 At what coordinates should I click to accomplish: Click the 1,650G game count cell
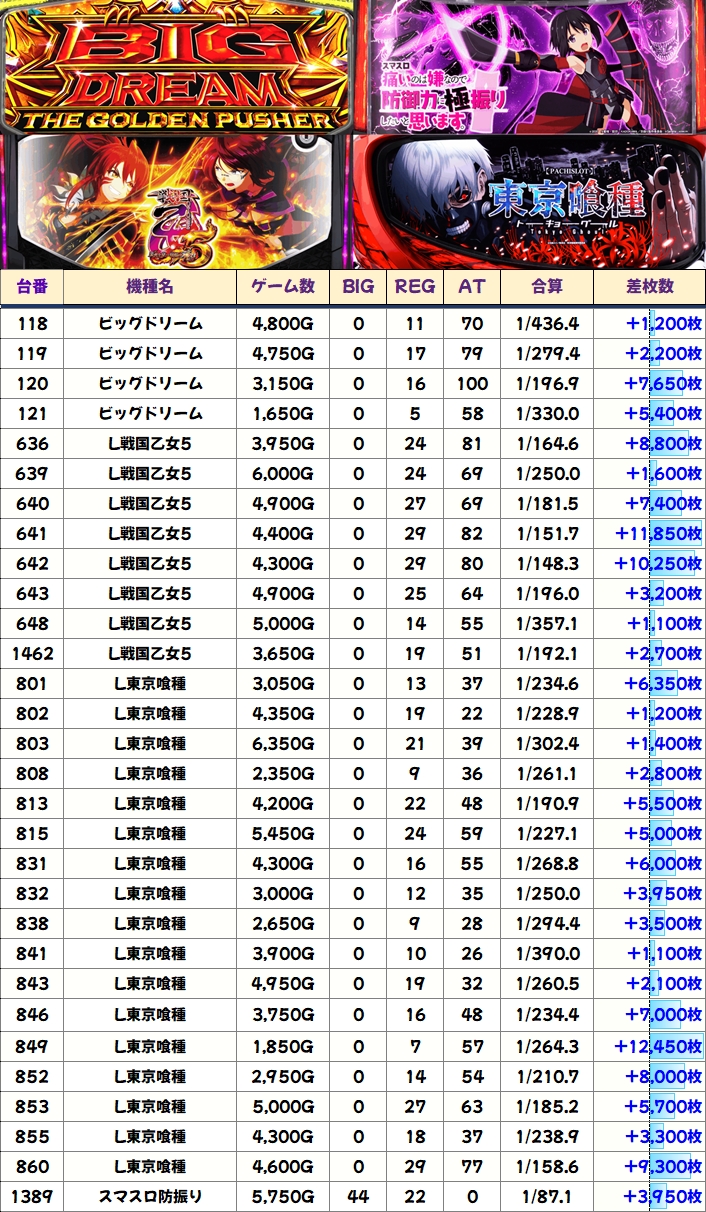pos(283,414)
